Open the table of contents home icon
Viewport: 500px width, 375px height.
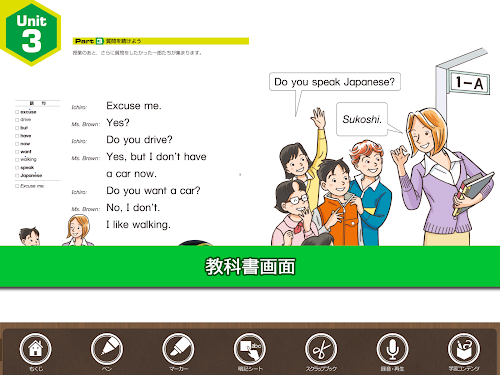coord(35,349)
